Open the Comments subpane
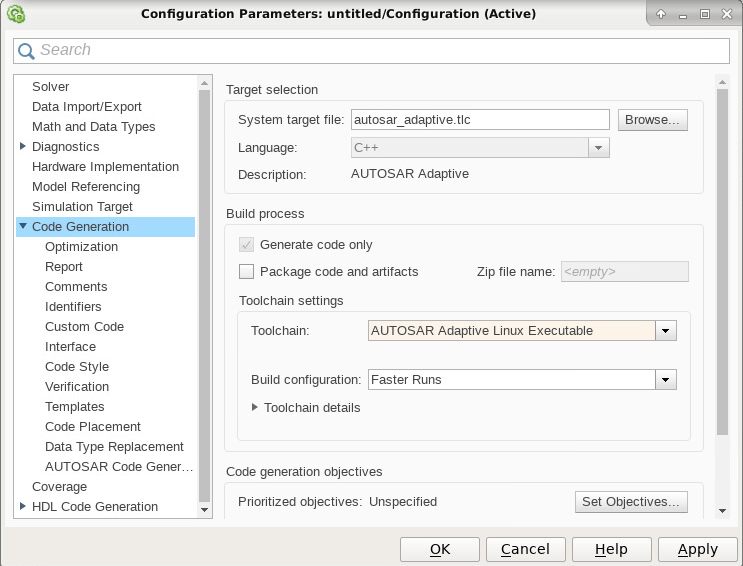 [76, 287]
